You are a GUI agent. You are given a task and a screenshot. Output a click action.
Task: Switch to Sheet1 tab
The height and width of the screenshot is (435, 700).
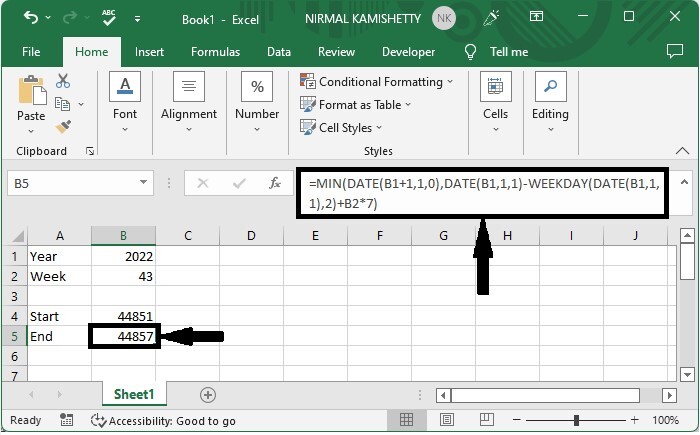coord(134,394)
